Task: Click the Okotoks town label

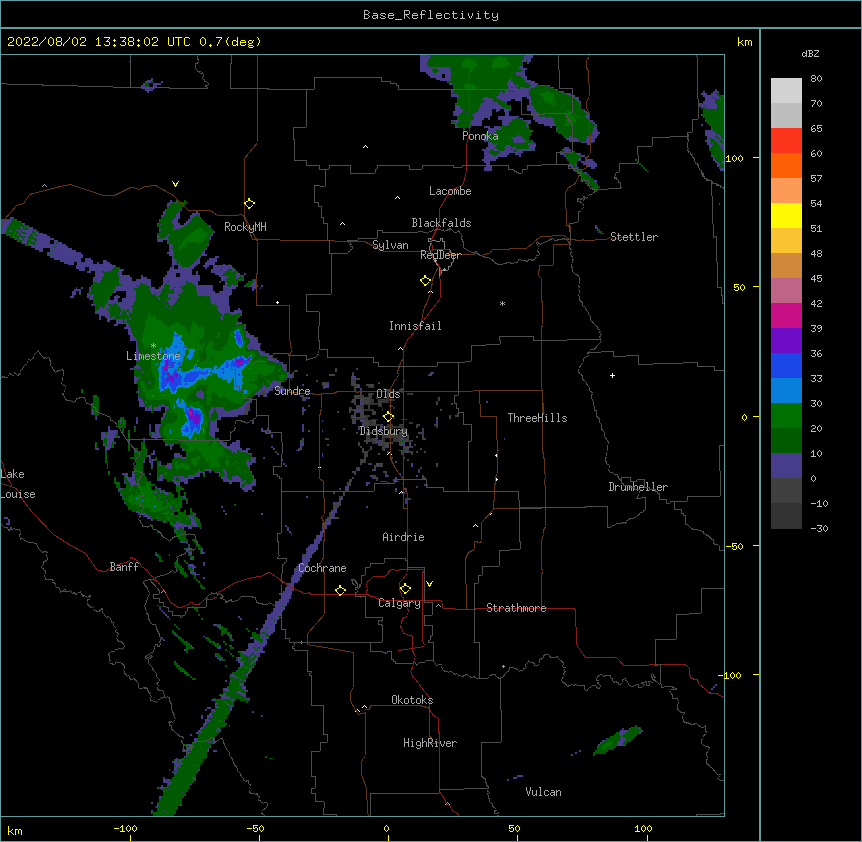Action: point(412,700)
